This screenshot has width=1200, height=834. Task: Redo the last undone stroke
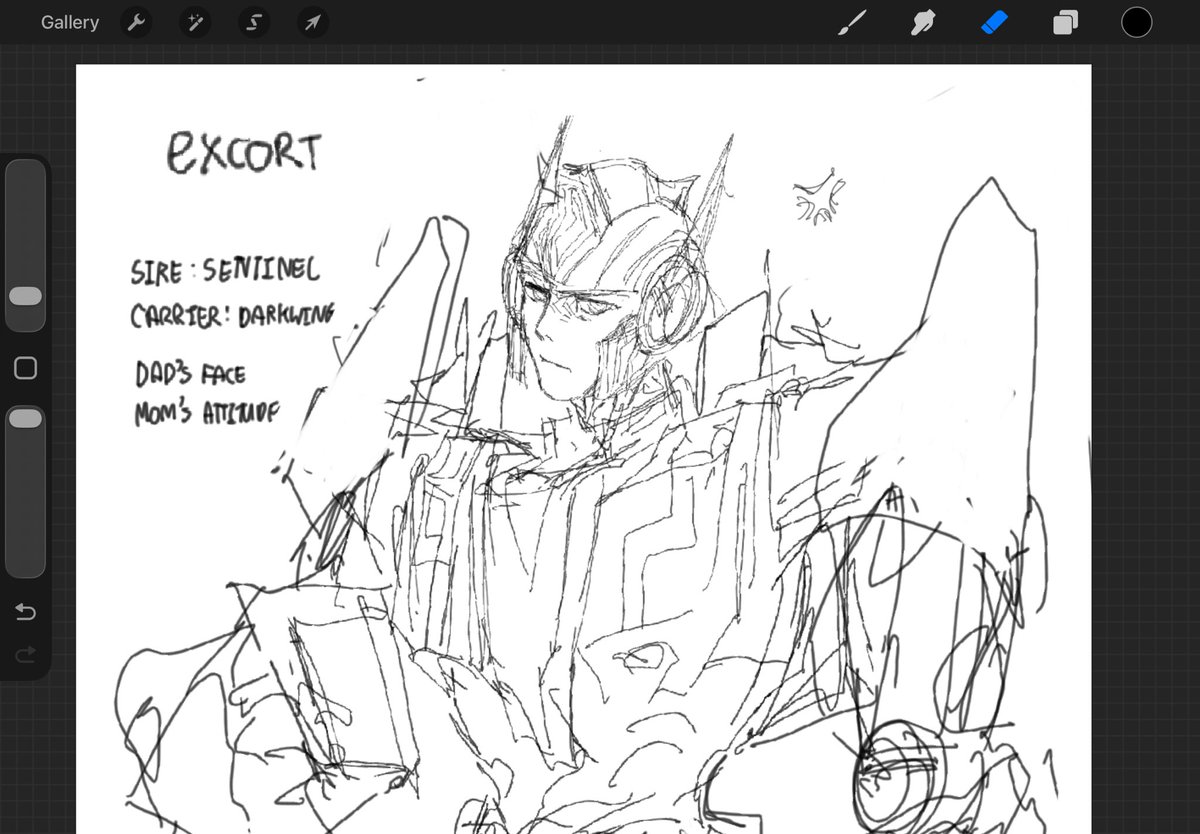(26, 654)
